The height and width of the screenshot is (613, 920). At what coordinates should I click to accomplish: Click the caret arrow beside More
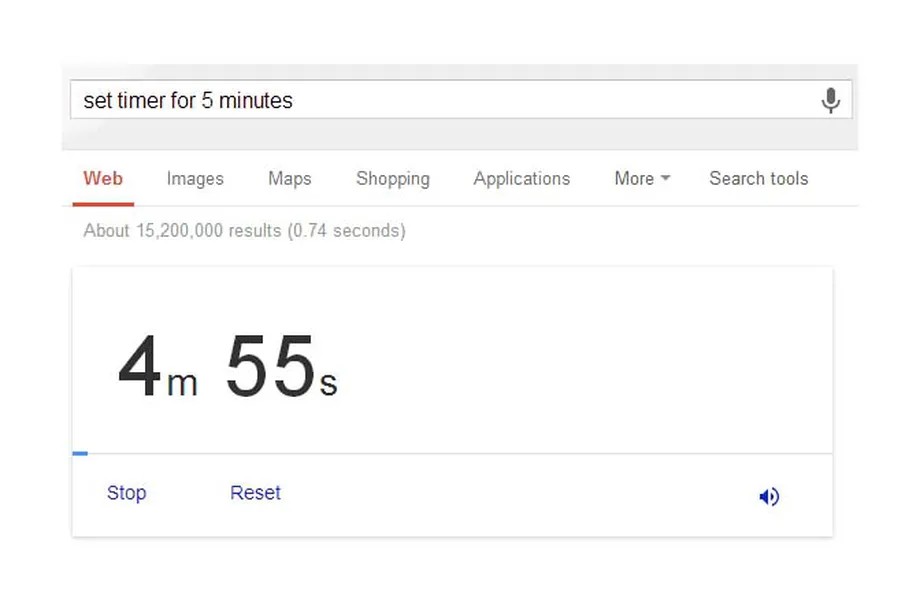pos(665,178)
